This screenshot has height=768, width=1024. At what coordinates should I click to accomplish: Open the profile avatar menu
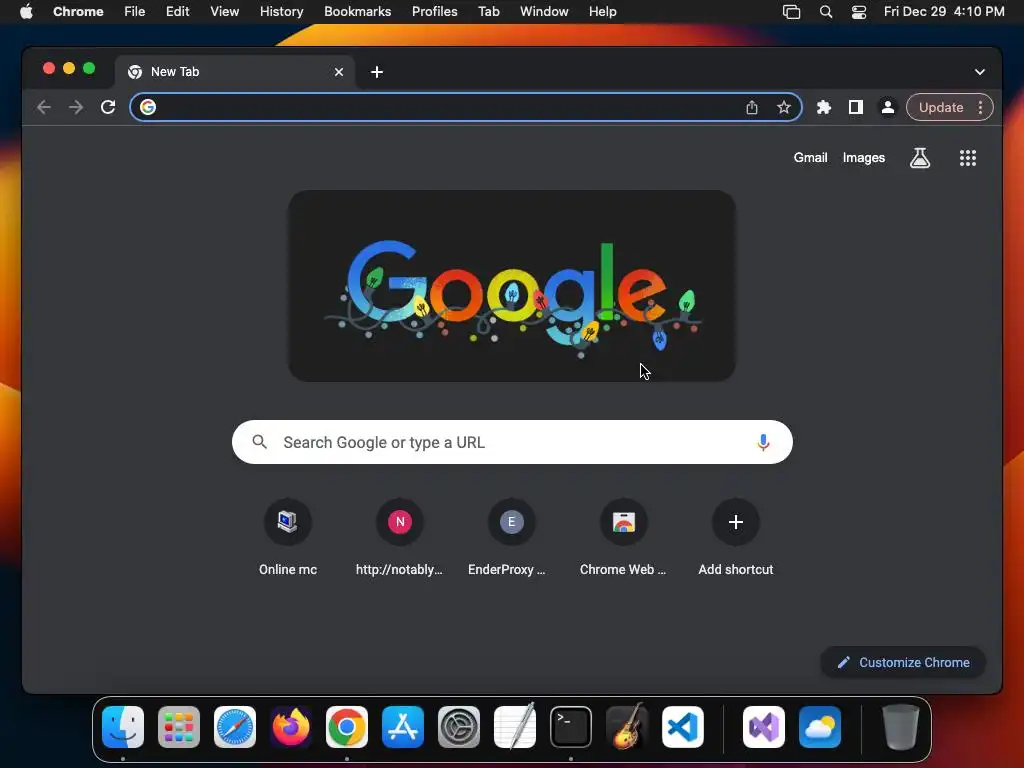pos(888,107)
